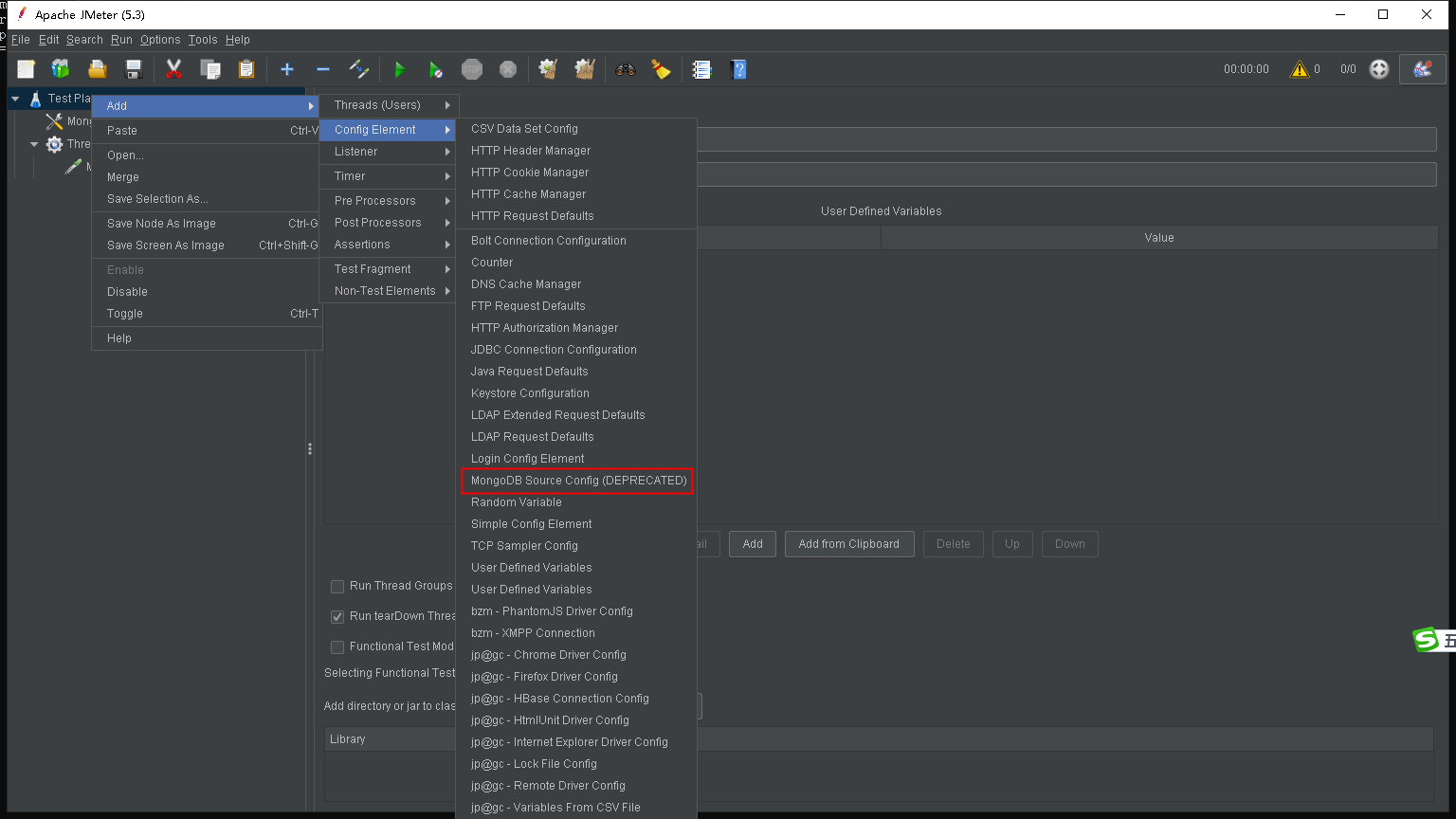The width and height of the screenshot is (1456, 819).
Task: Expand the Post Processors submenu
Action: (389, 223)
